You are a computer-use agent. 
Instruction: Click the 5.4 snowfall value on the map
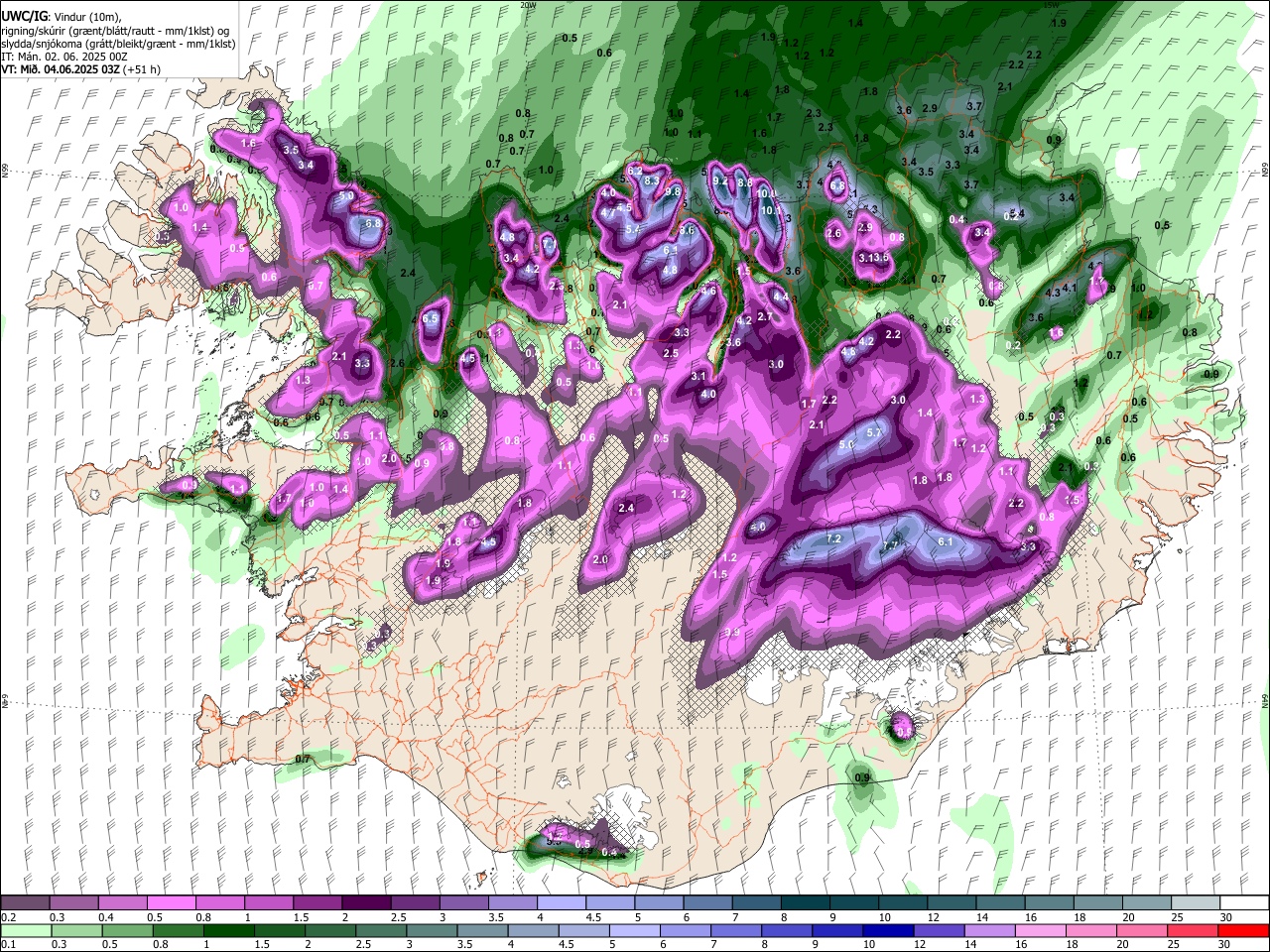[x=632, y=229]
